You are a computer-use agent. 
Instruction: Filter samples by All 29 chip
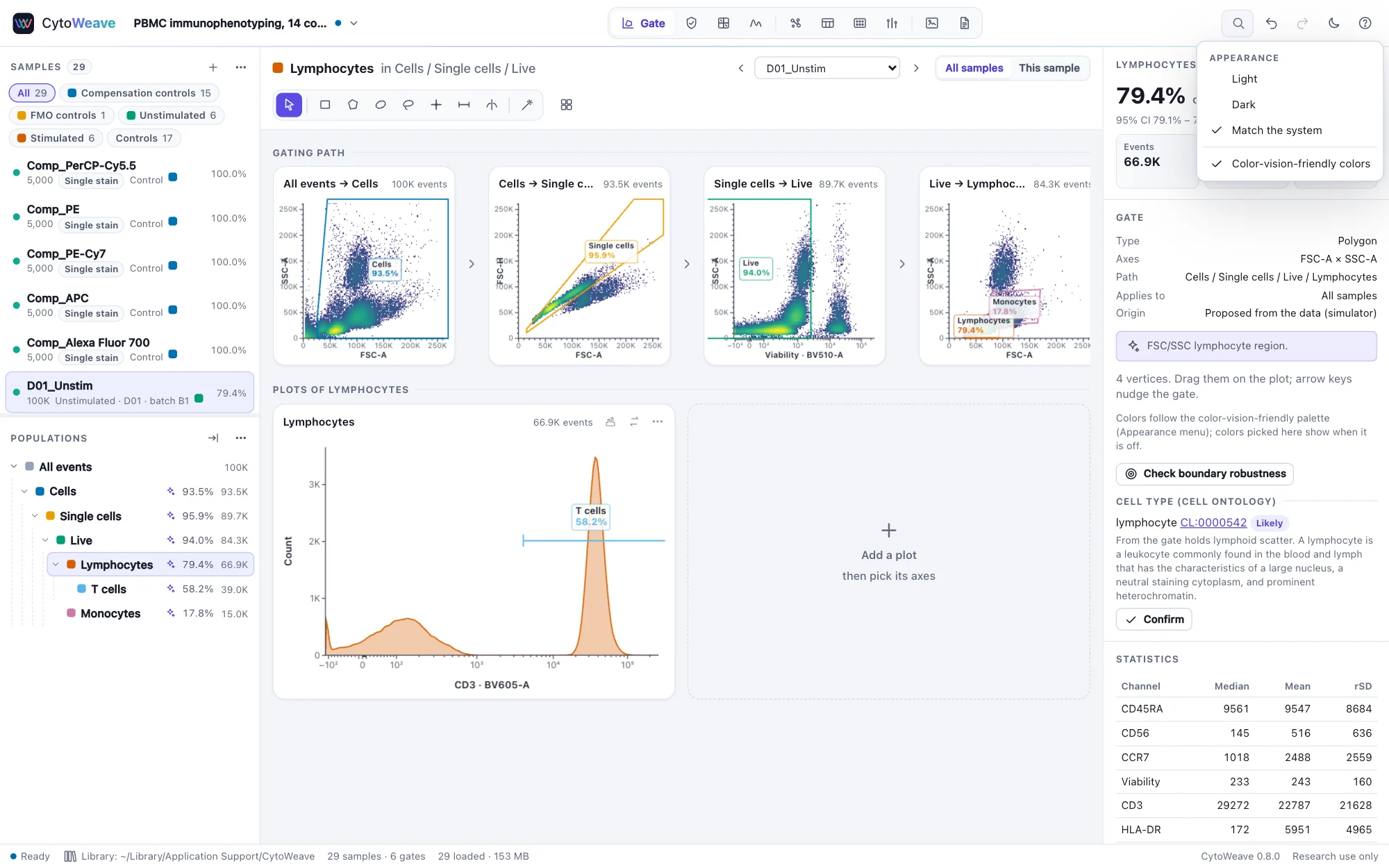(x=32, y=93)
